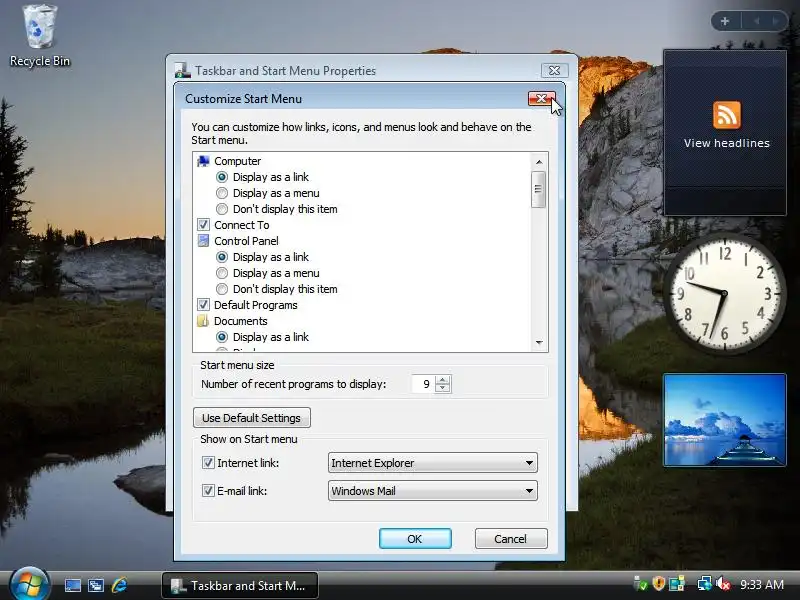Click sidebar previous gadgets arrow
The width and height of the screenshot is (800, 600).
click(757, 21)
